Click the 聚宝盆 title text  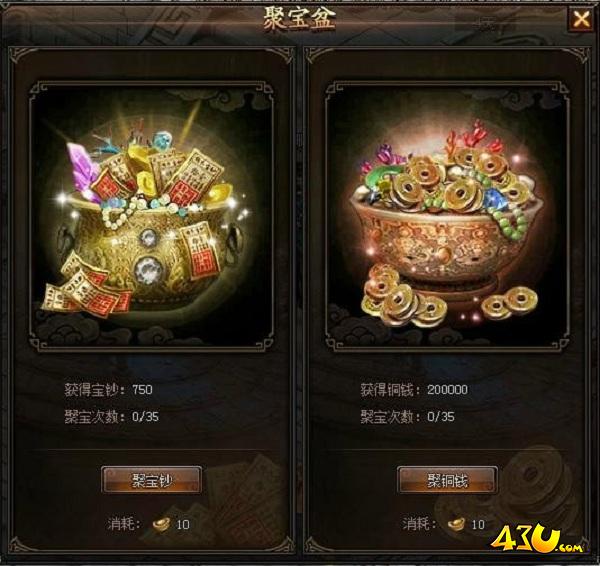coord(300,18)
